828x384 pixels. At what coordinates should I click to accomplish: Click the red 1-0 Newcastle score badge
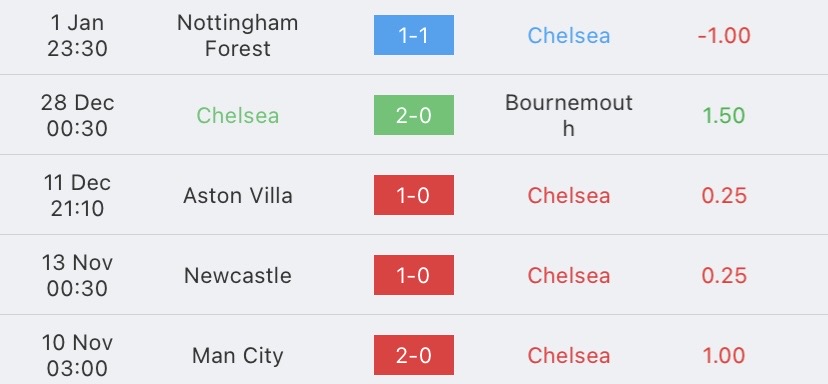coord(413,275)
